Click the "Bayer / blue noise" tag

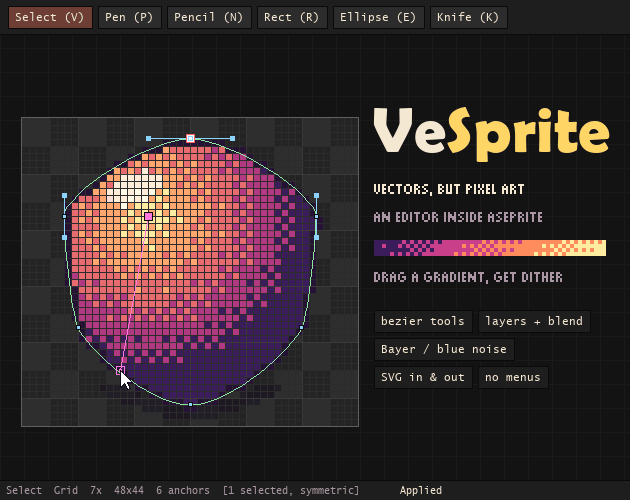[x=444, y=349]
